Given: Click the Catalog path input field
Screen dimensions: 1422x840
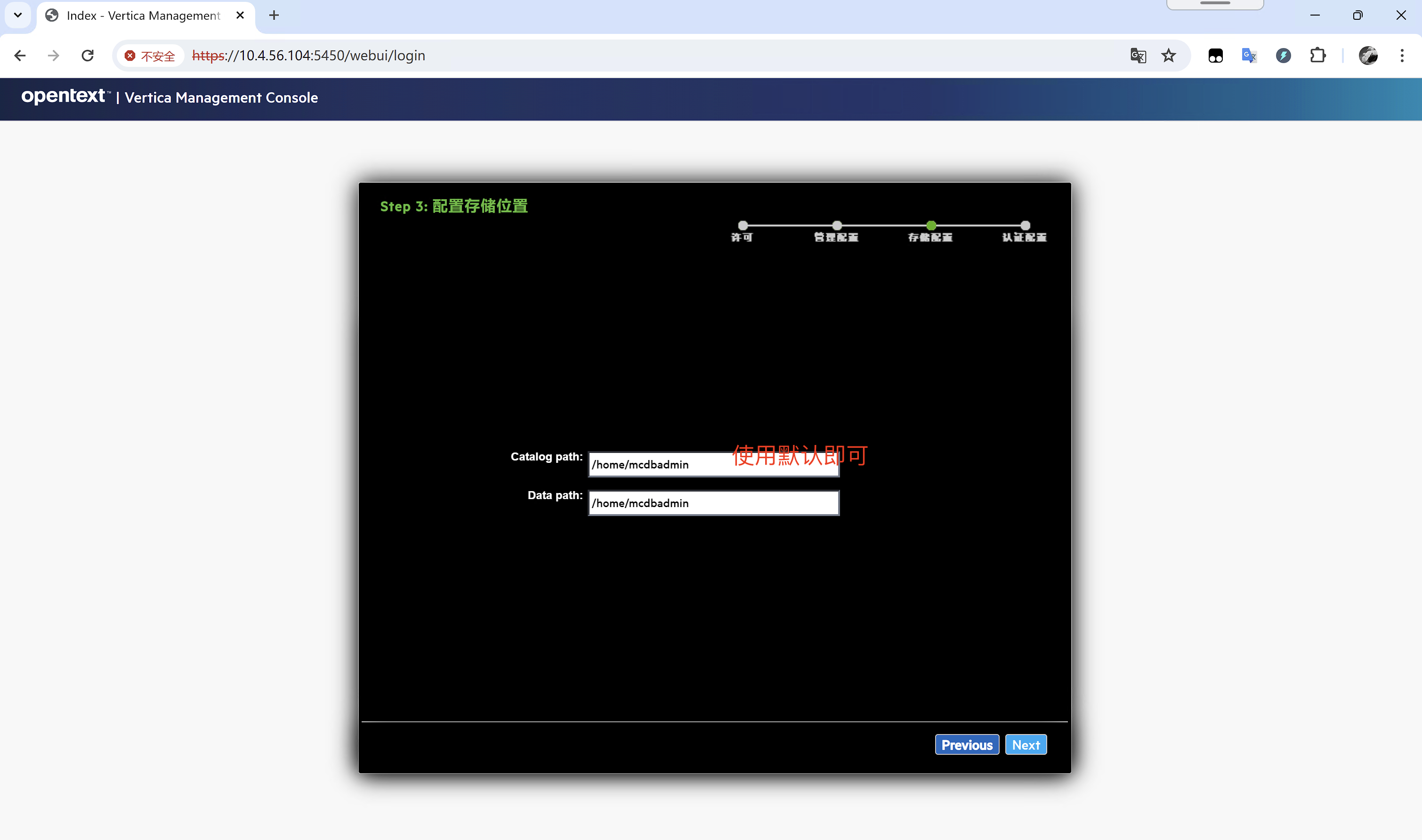Looking at the screenshot, I should (657, 465).
